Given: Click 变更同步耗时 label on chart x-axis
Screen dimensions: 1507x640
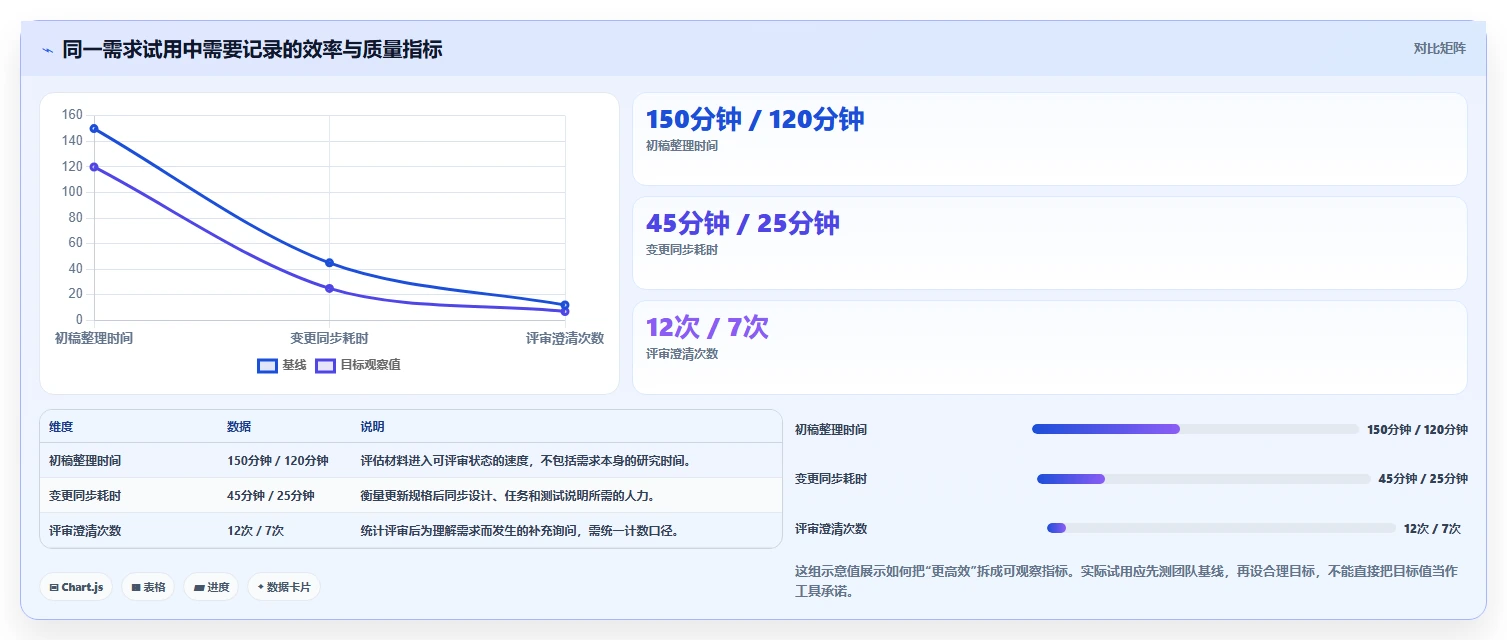Looking at the screenshot, I should click(329, 338).
